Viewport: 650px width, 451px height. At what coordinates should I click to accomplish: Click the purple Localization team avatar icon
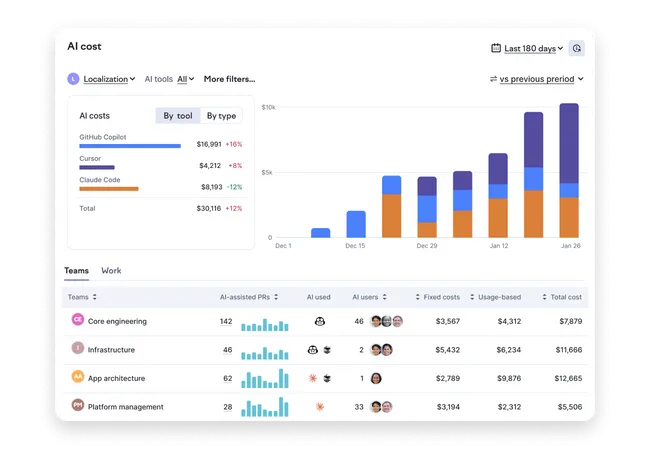(x=73, y=79)
